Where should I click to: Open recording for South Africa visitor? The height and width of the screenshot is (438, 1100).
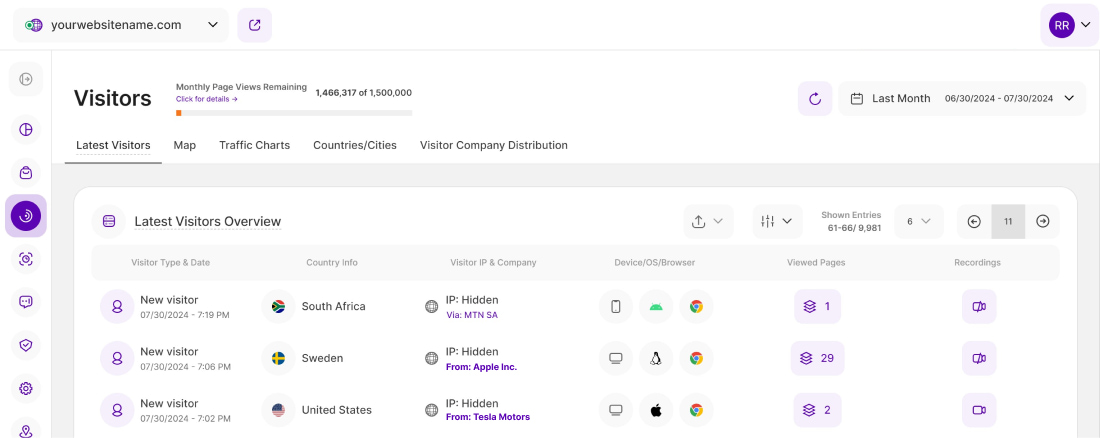click(978, 306)
